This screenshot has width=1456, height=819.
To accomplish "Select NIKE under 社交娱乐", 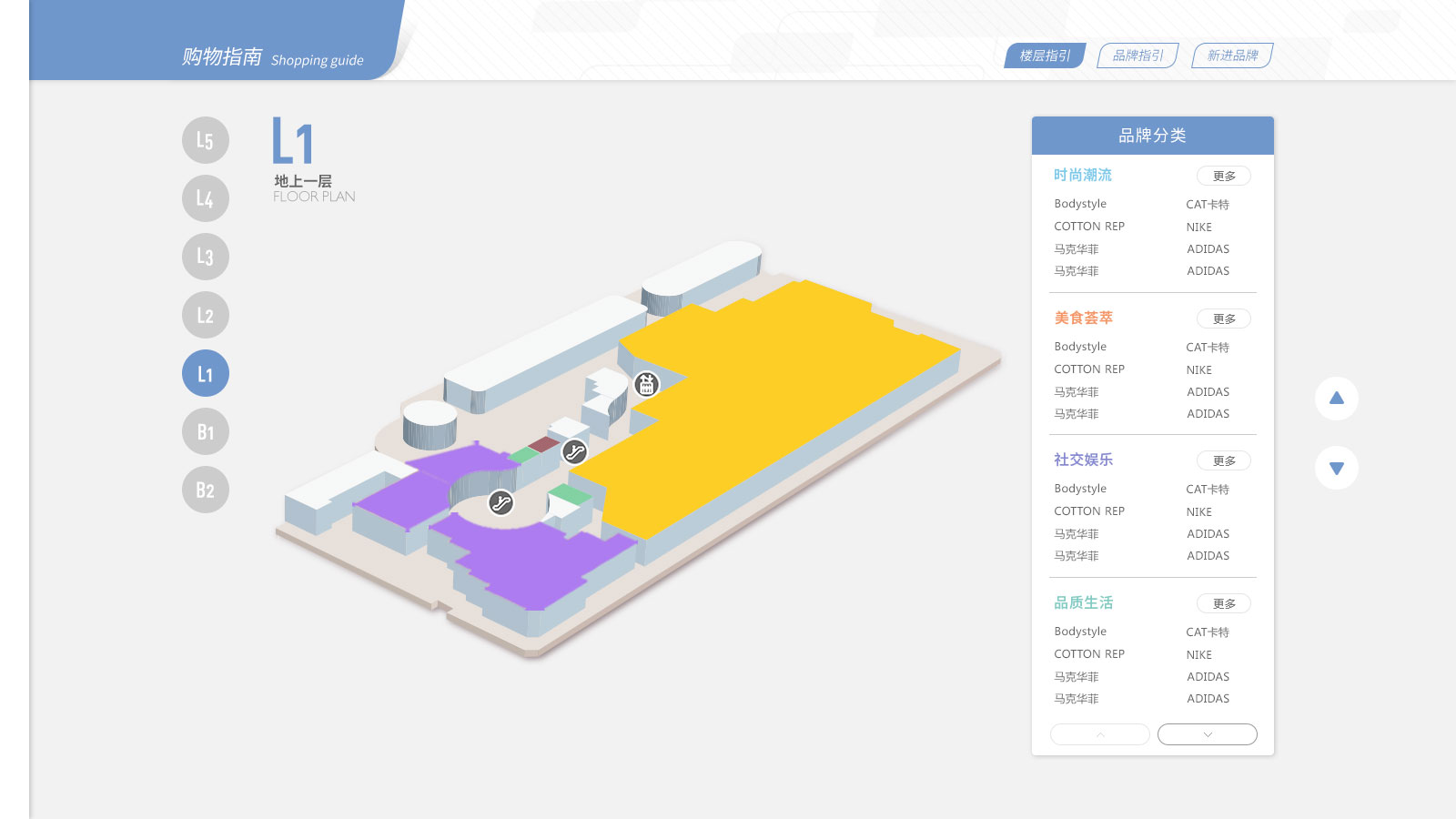I will tap(1199, 512).
